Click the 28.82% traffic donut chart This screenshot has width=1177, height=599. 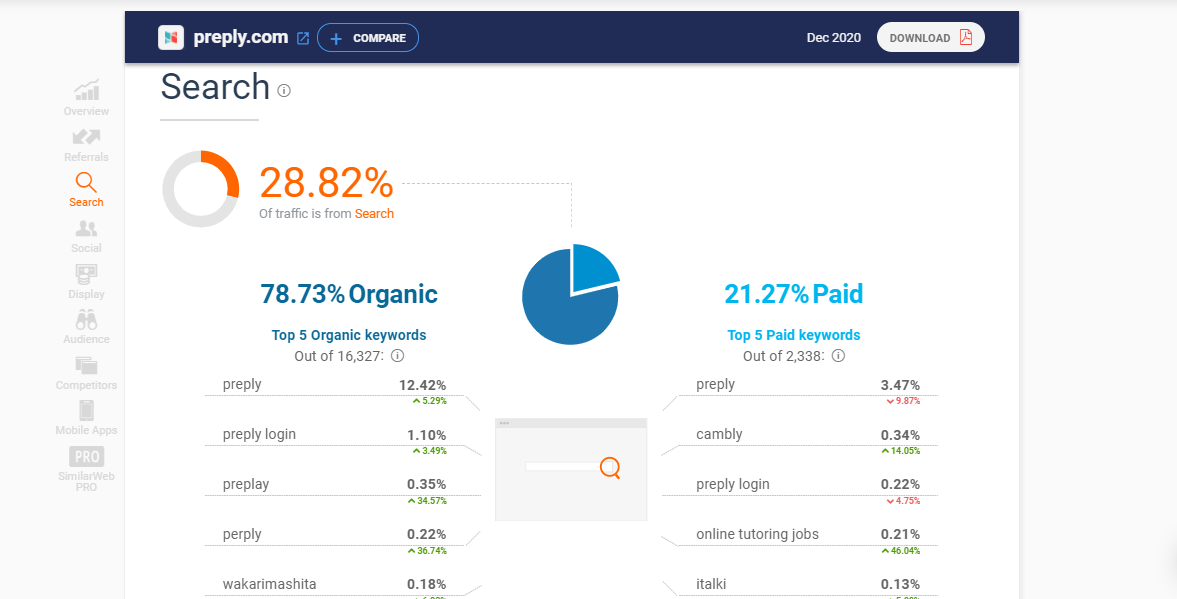[200, 189]
